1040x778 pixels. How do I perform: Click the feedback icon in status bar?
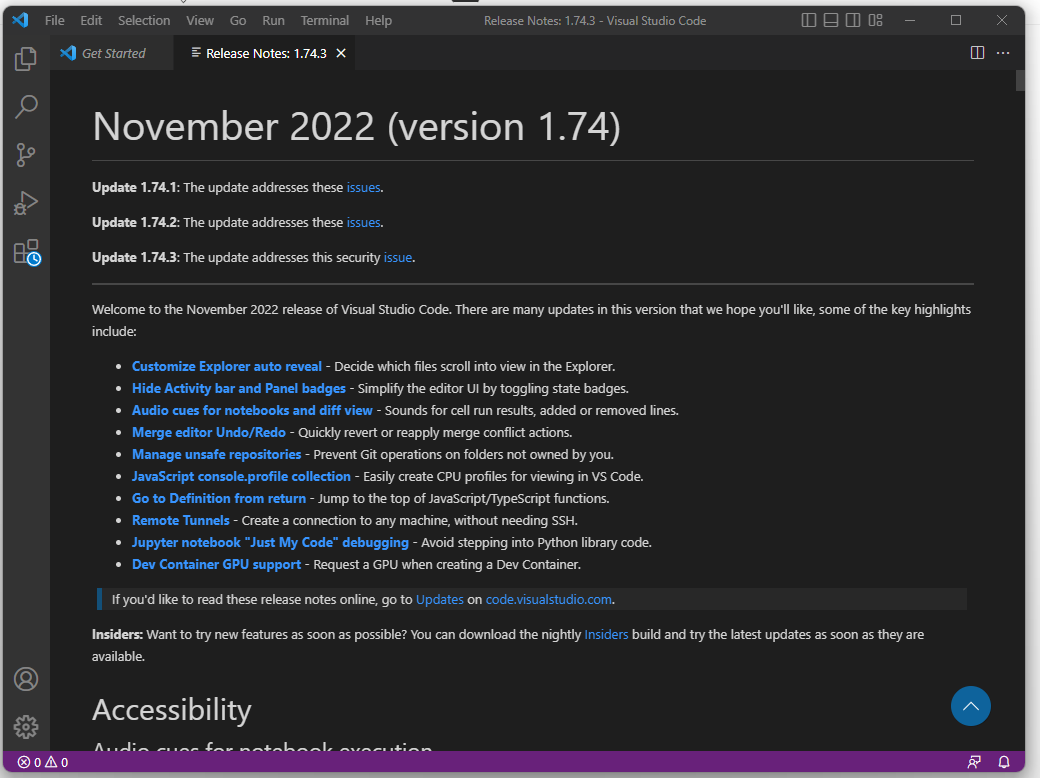pyautogui.click(x=974, y=762)
